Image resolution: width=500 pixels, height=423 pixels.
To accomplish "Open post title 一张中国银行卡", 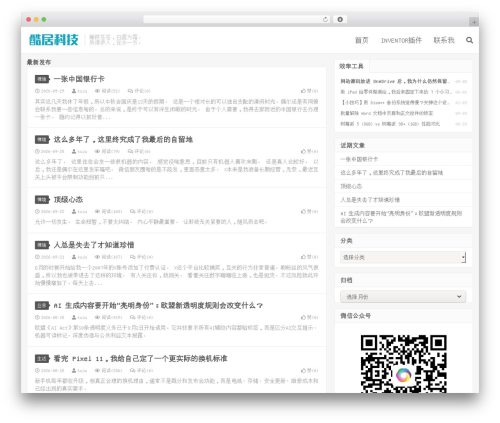I will click(79, 79).
